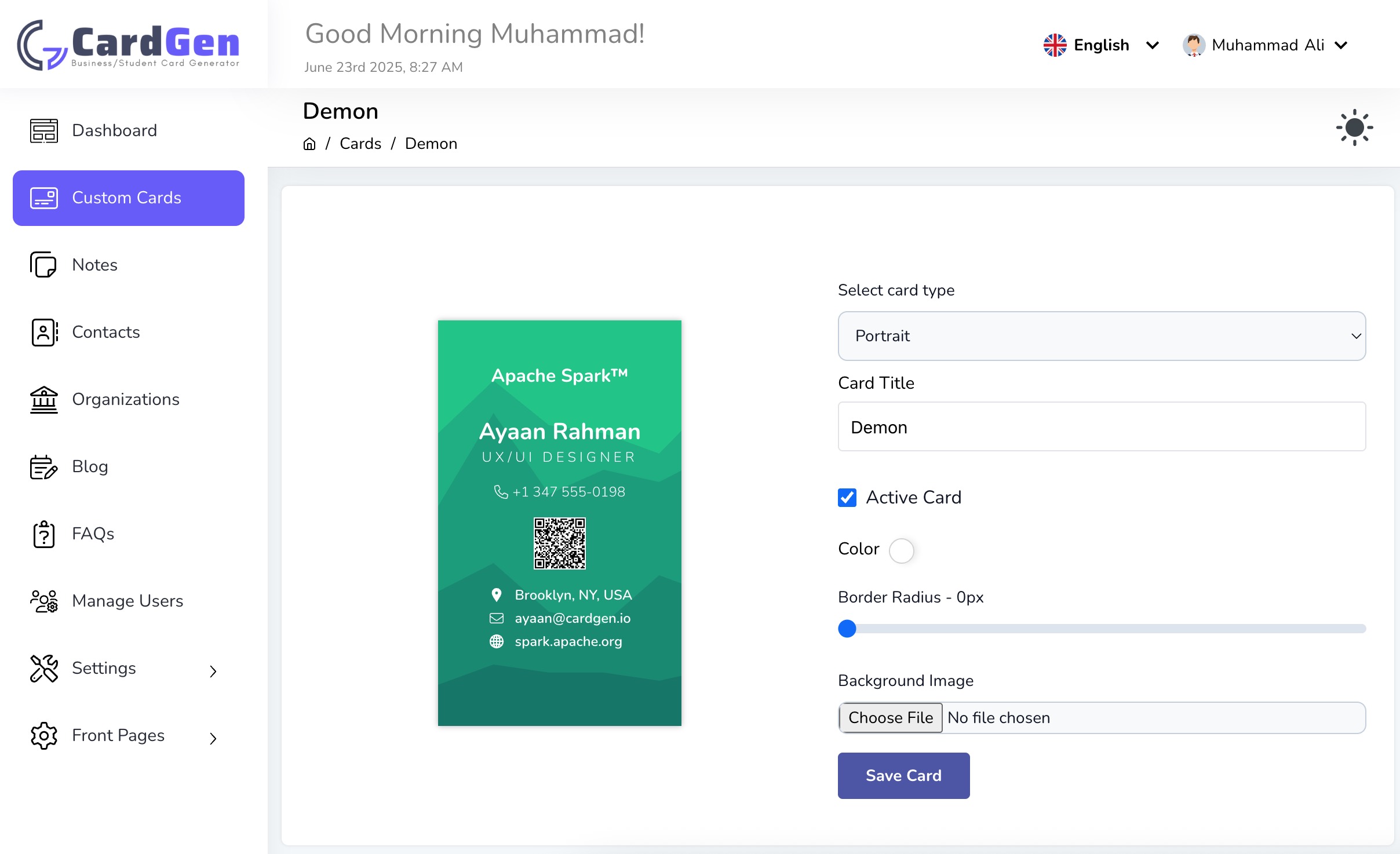This screenshot has height=854, width=1400.
Task: Click the Demon breadcrumb item
Action: tap(431, 144)
